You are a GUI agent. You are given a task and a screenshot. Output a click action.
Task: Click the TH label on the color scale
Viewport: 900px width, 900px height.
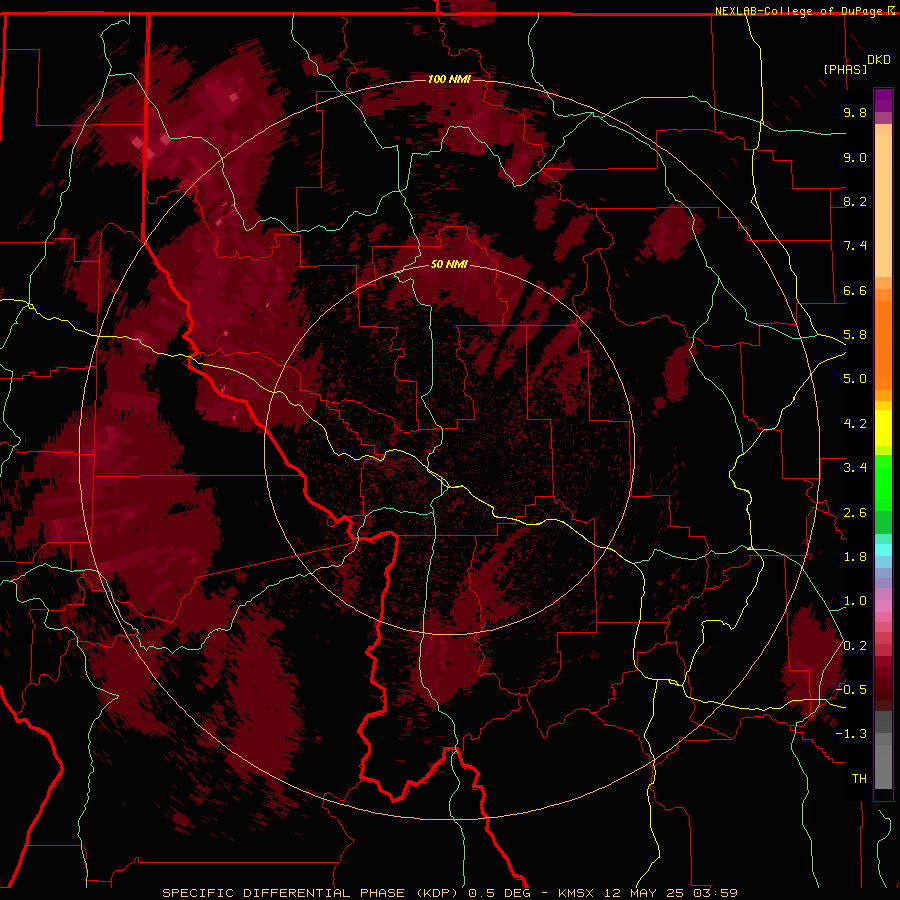point(859,779)
